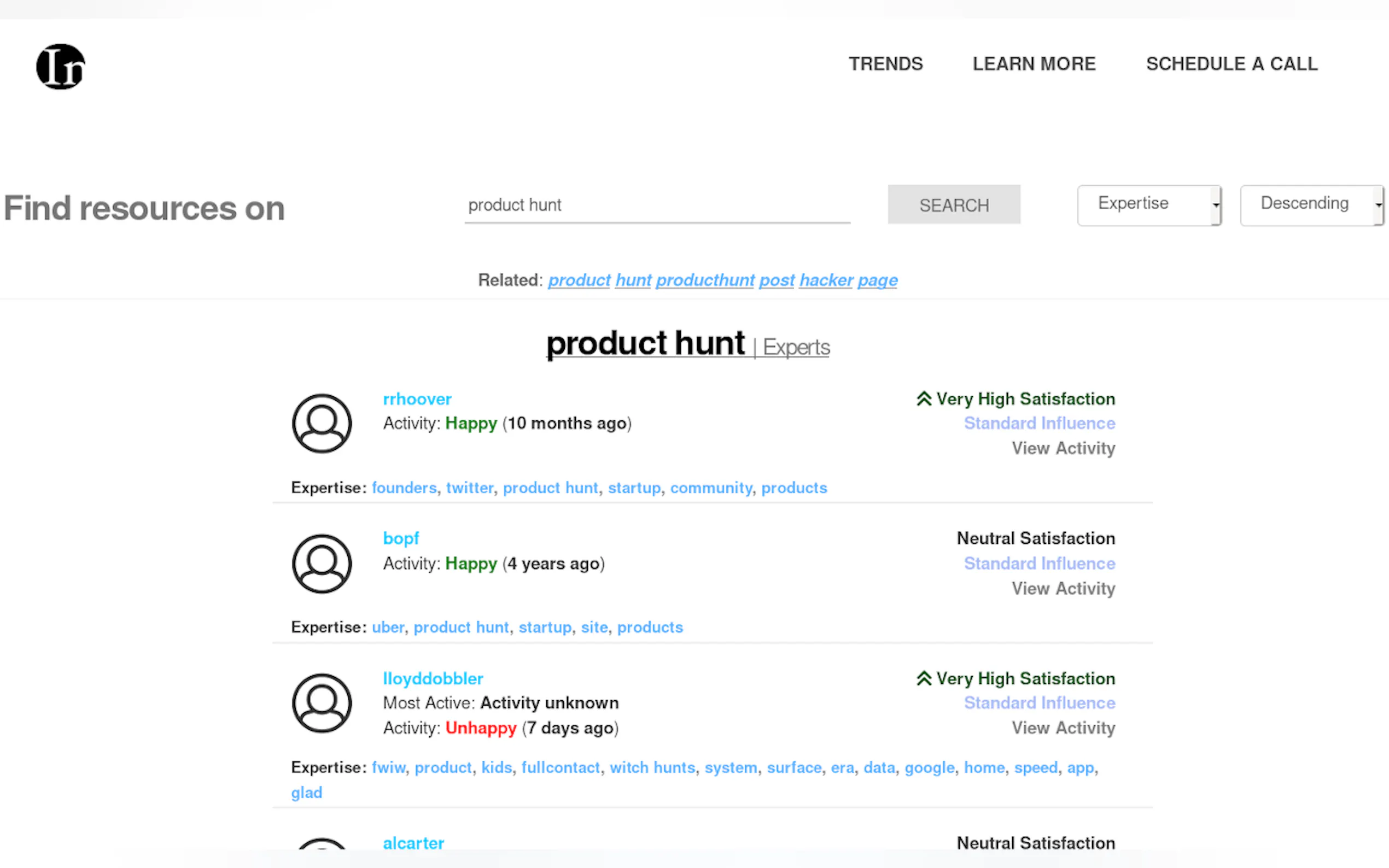Open the SCHEDULE A CALL menu item
The width and height of the screenshot is (1389, 868).
pos(1232,64)
